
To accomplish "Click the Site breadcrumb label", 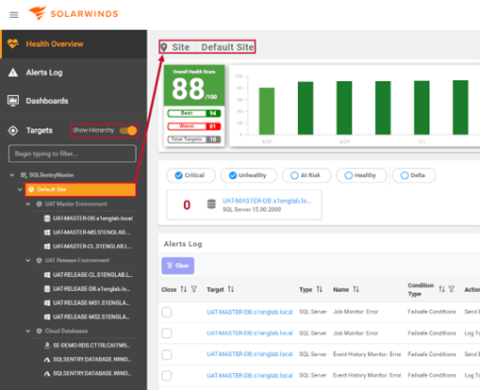I will [x=181, y=47].
